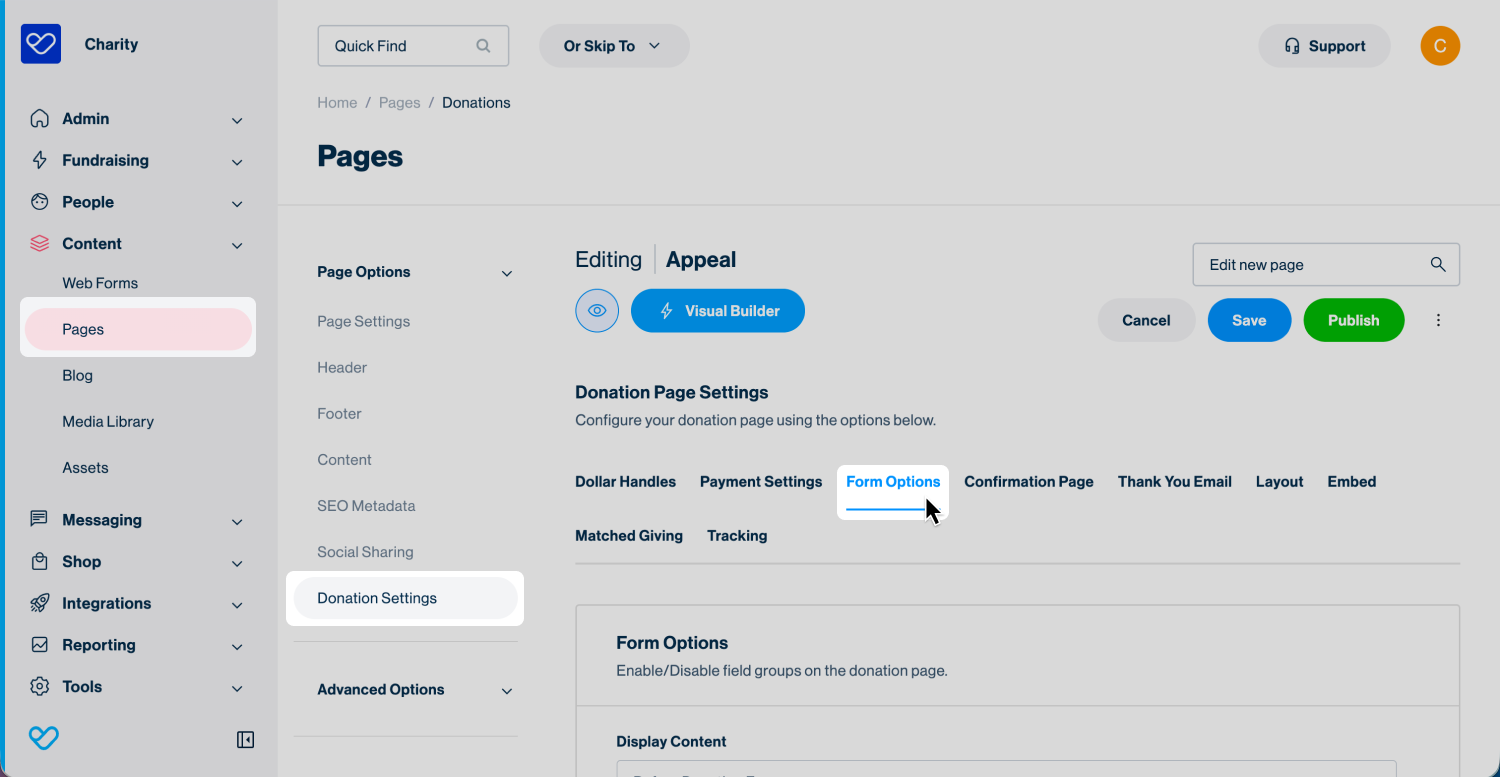
Task: Expand the Advanced Options section
Action: tap(507, 690)
